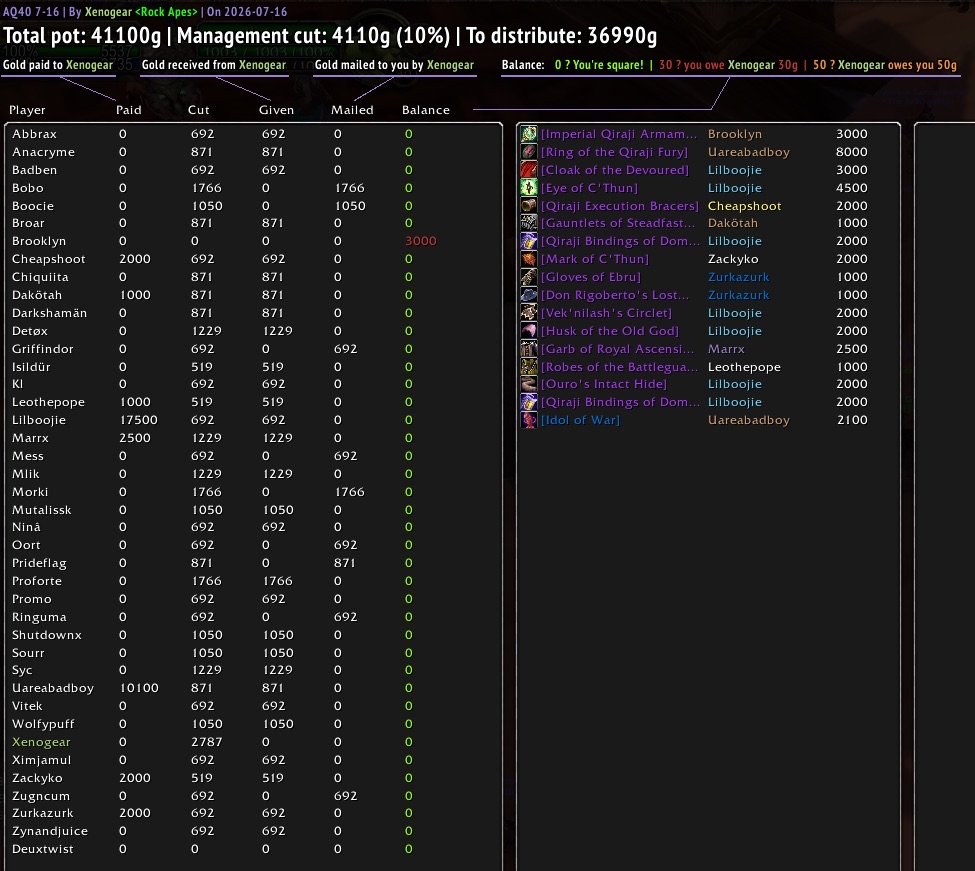975x871 pixels.
Task: Click the 'Gold received from Xenogear' legend label
Action: point(214,65)
